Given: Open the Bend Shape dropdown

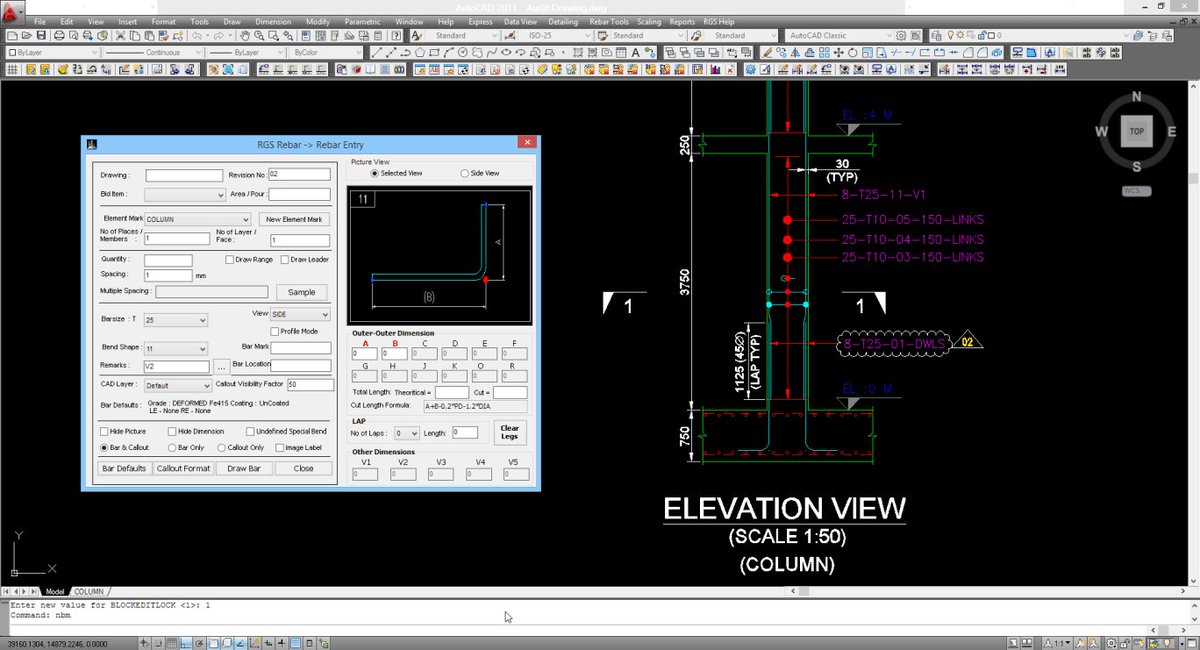Looking at the screenshot, I should pyautogui.click(x=202, y=349).
